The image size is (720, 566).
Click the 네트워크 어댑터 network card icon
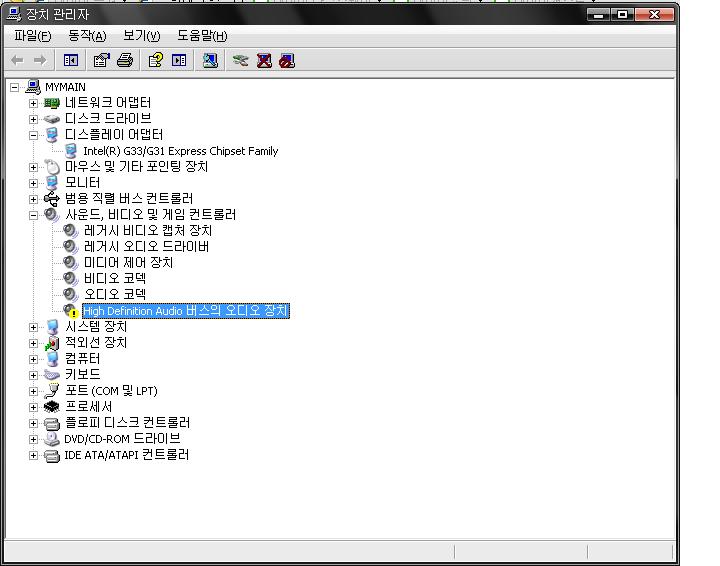pos(52,103)
